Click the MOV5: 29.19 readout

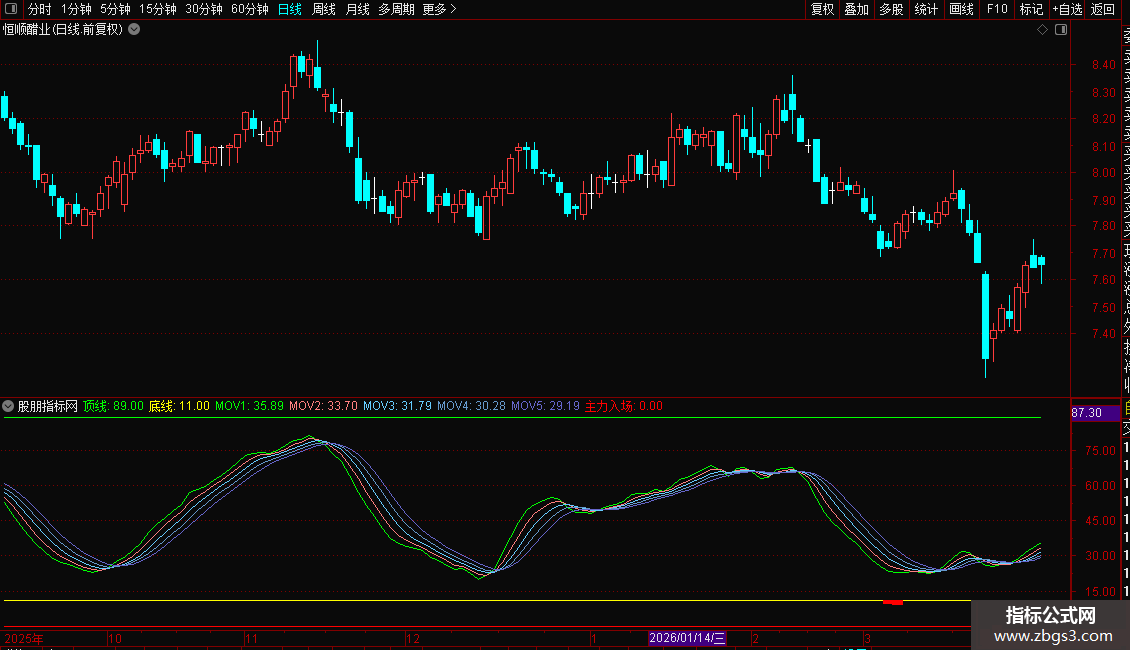(545, 406)
